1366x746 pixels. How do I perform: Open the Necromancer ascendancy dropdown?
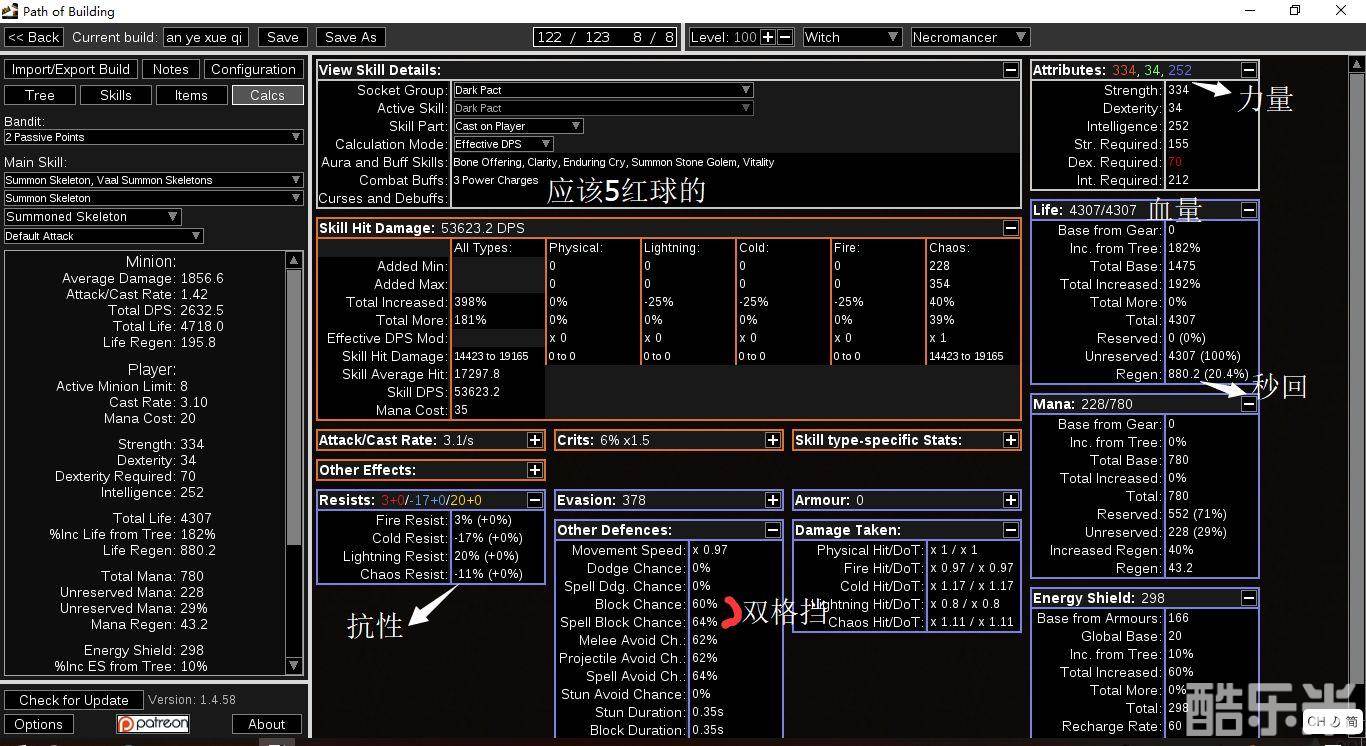point(969,37)
